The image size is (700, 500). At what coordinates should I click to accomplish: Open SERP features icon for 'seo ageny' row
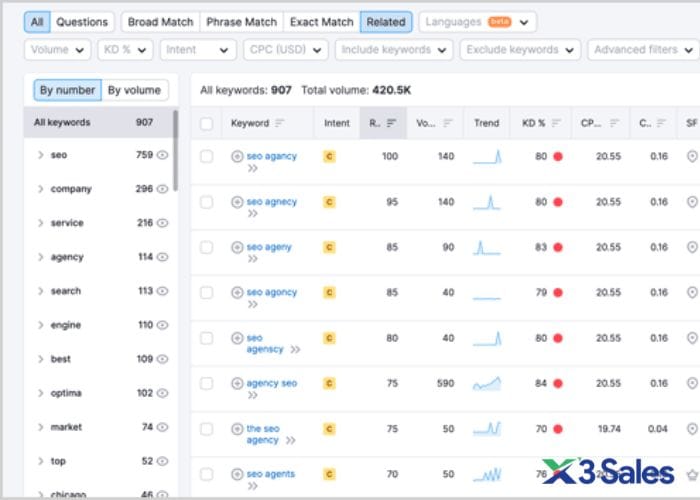pyautogui.click(x=692, y=247)
